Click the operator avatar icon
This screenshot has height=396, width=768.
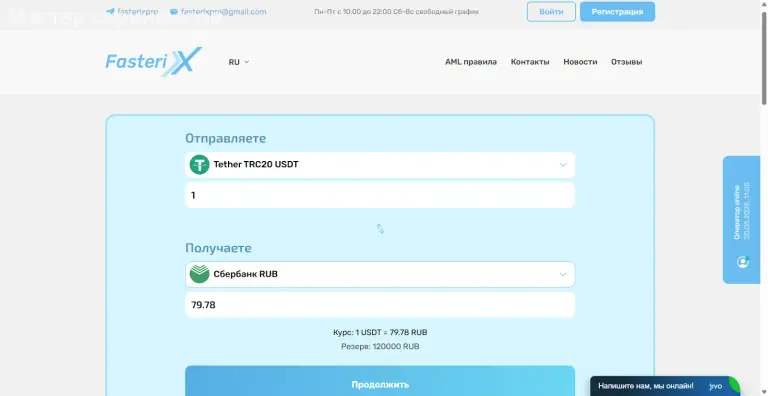[x=743, y=262]
